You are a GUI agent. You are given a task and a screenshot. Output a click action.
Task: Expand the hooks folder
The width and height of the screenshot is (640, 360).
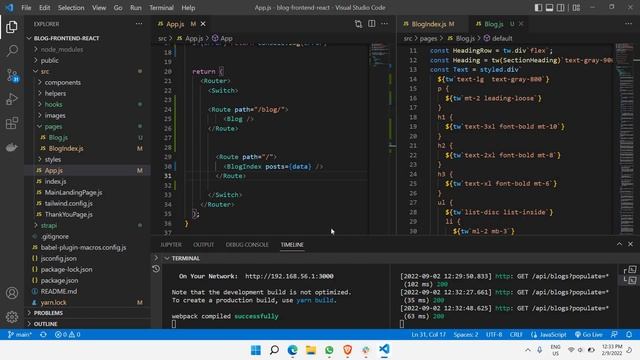[87, 104]
